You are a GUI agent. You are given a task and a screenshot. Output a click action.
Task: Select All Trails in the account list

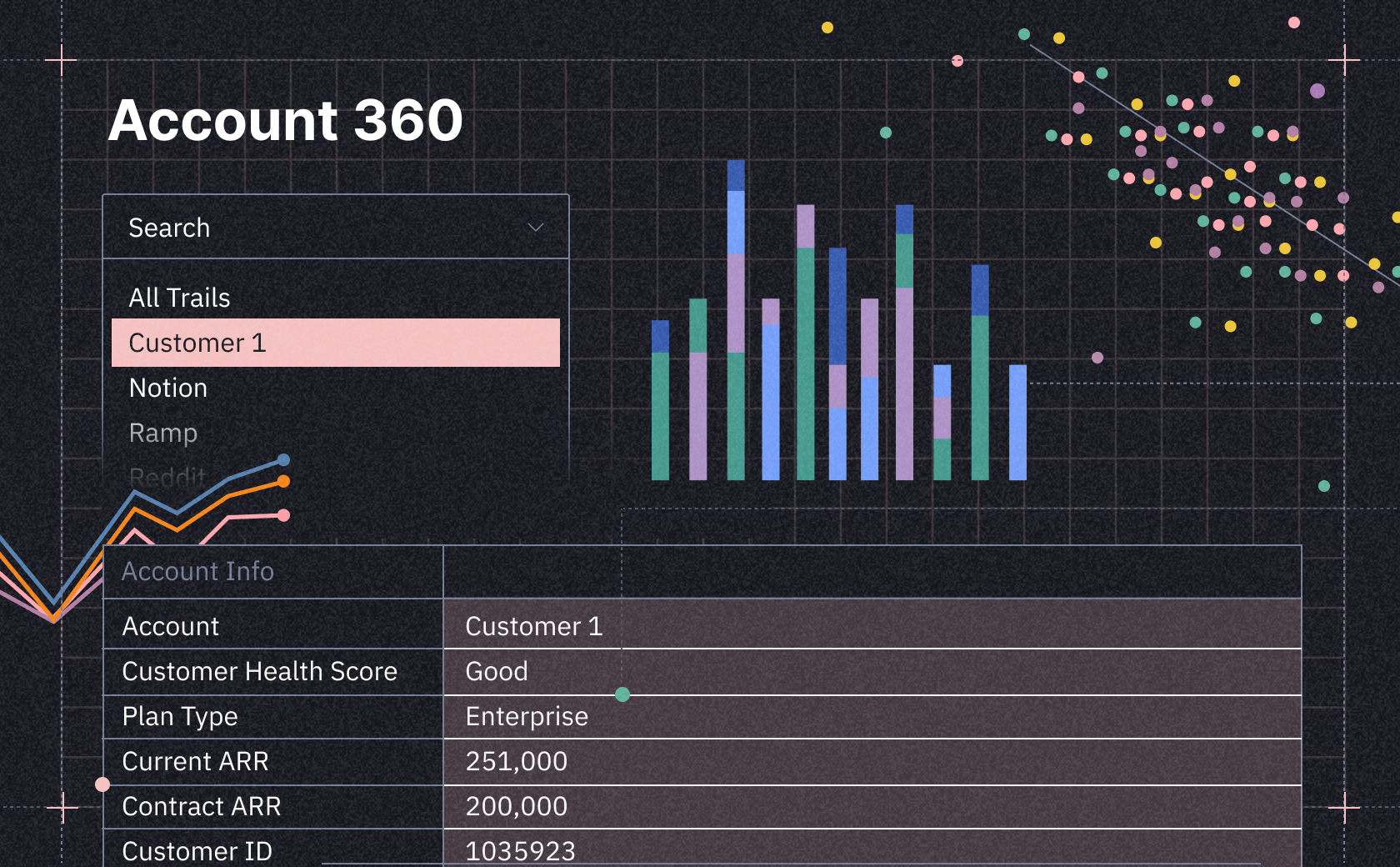(178, 297)
